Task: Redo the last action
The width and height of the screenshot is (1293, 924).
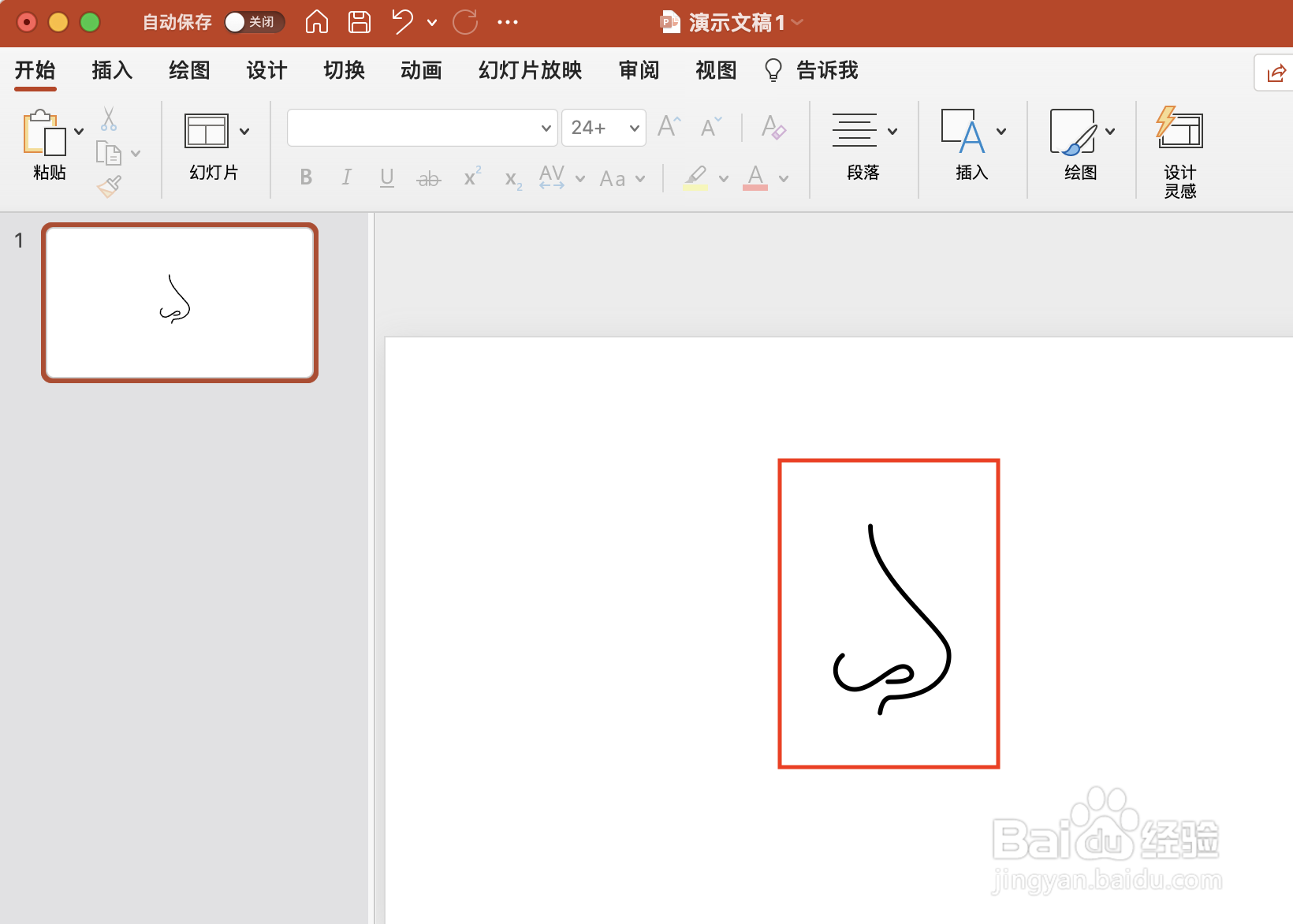Action: (x=465, y=22)
